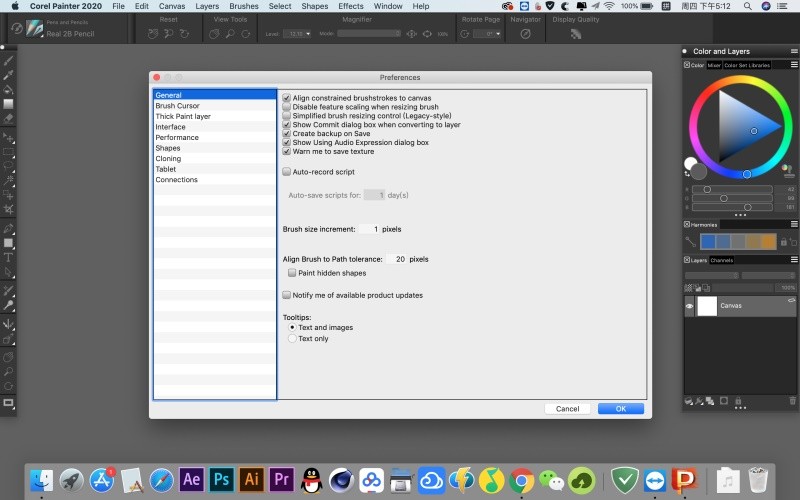Open the Color panel options menu
The image size is (800, 500).
794,65
